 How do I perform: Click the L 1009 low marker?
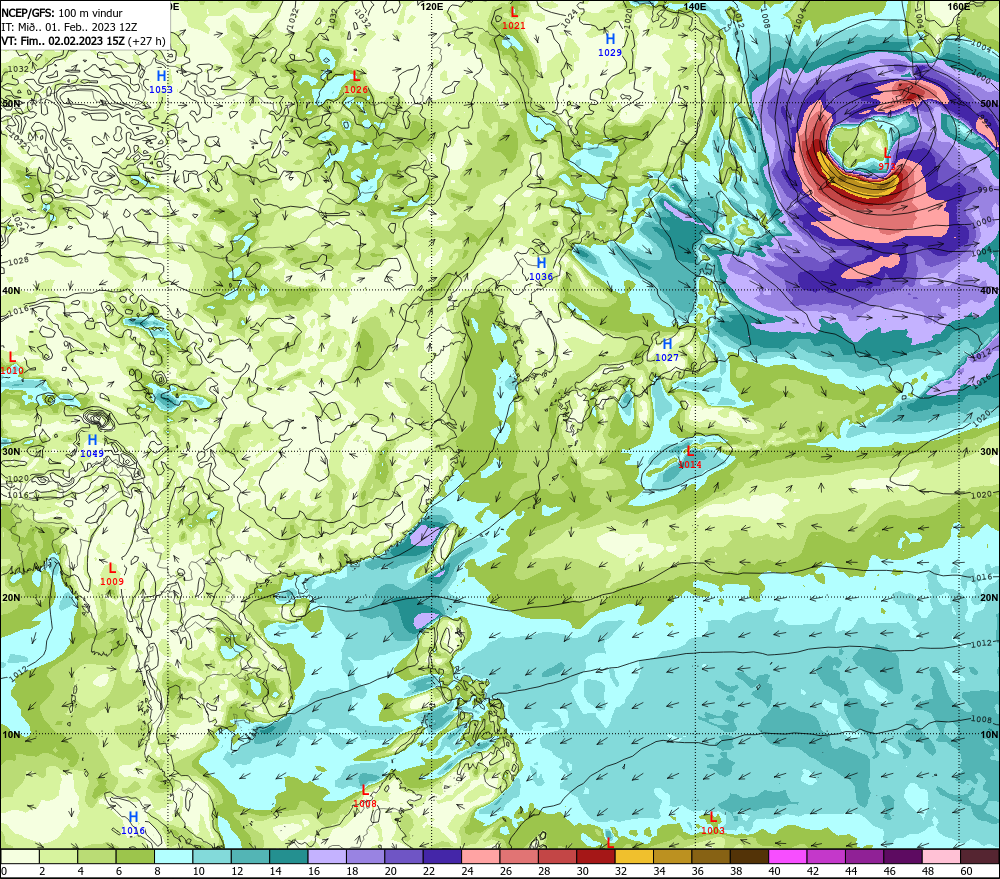[x=112, y=573]
